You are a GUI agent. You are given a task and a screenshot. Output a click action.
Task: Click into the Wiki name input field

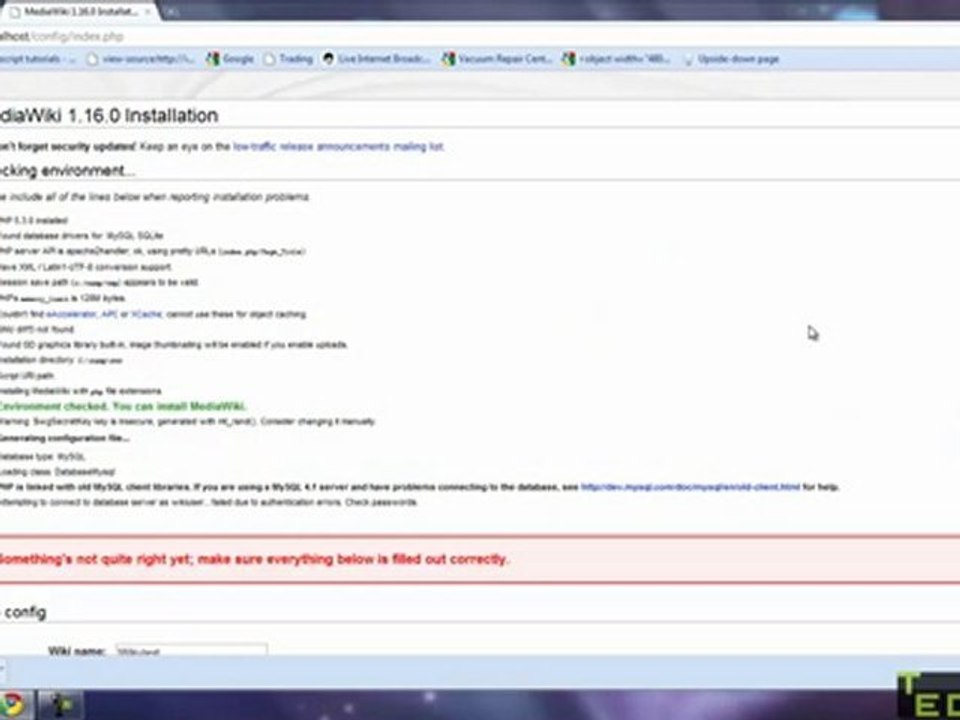pyautogui.click(x=192, y=650)
